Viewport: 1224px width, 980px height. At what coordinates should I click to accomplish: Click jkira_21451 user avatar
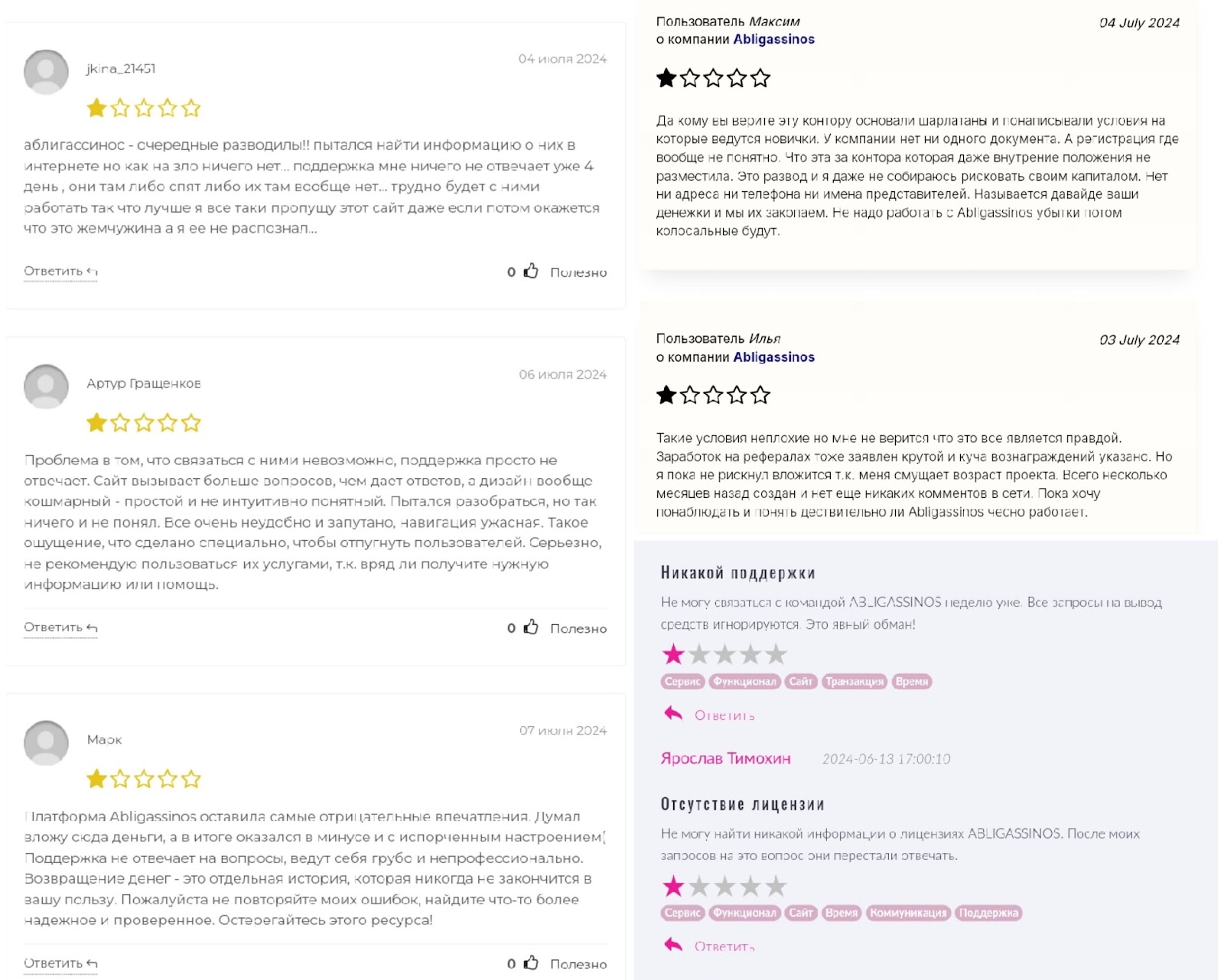click(47, 72)
